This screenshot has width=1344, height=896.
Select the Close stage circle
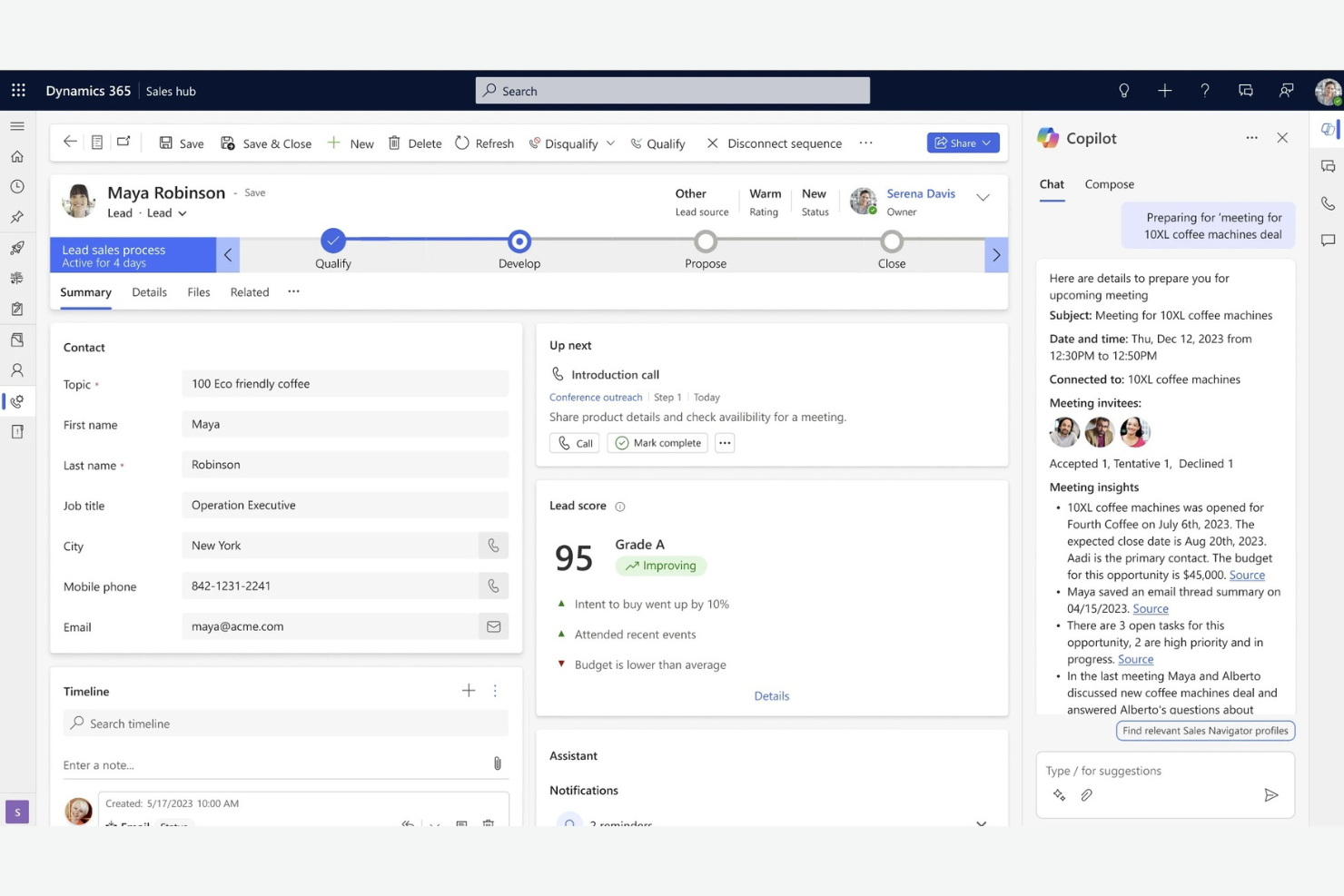892,241
